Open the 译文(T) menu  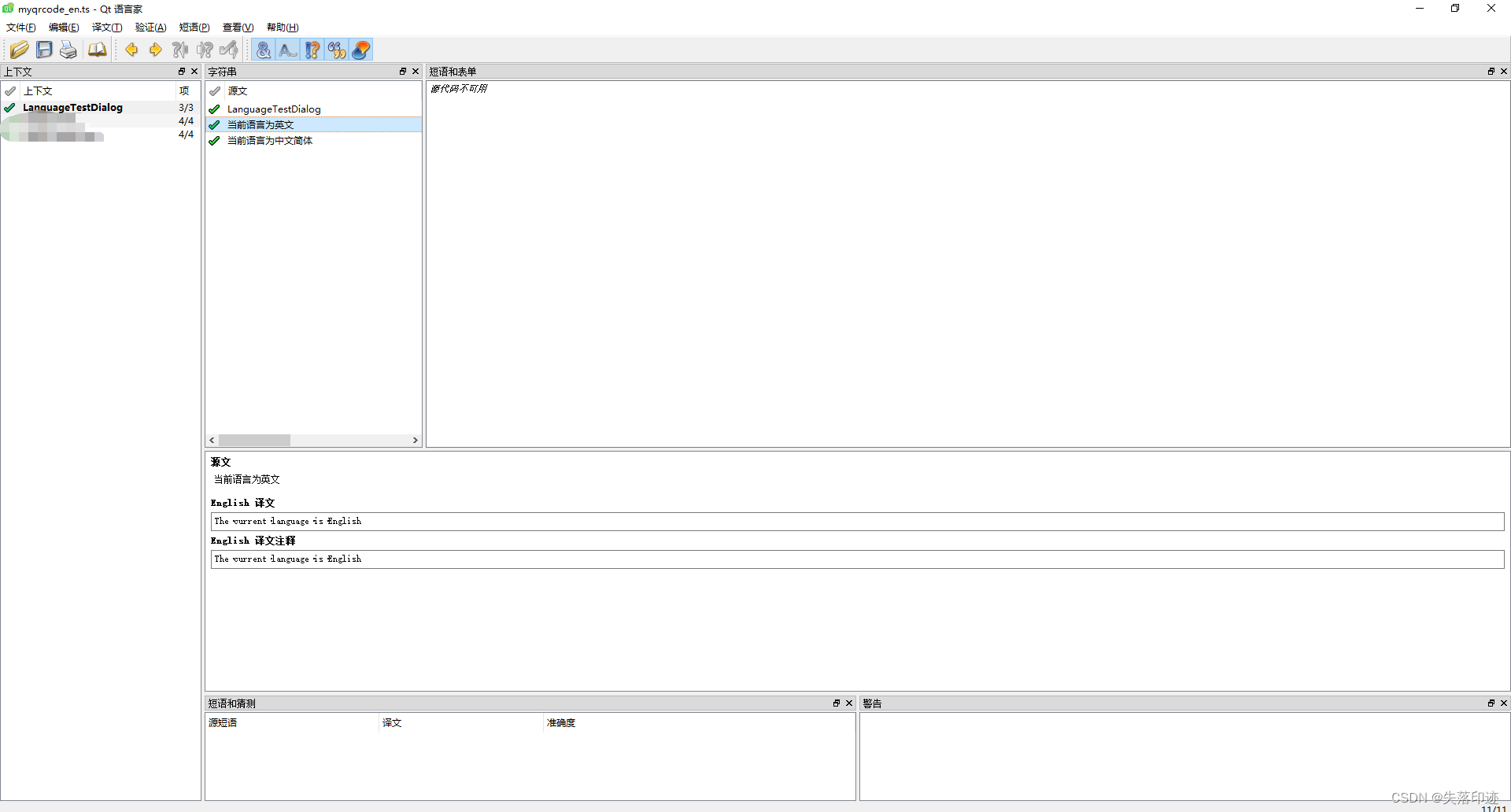[x=107, y=28]
